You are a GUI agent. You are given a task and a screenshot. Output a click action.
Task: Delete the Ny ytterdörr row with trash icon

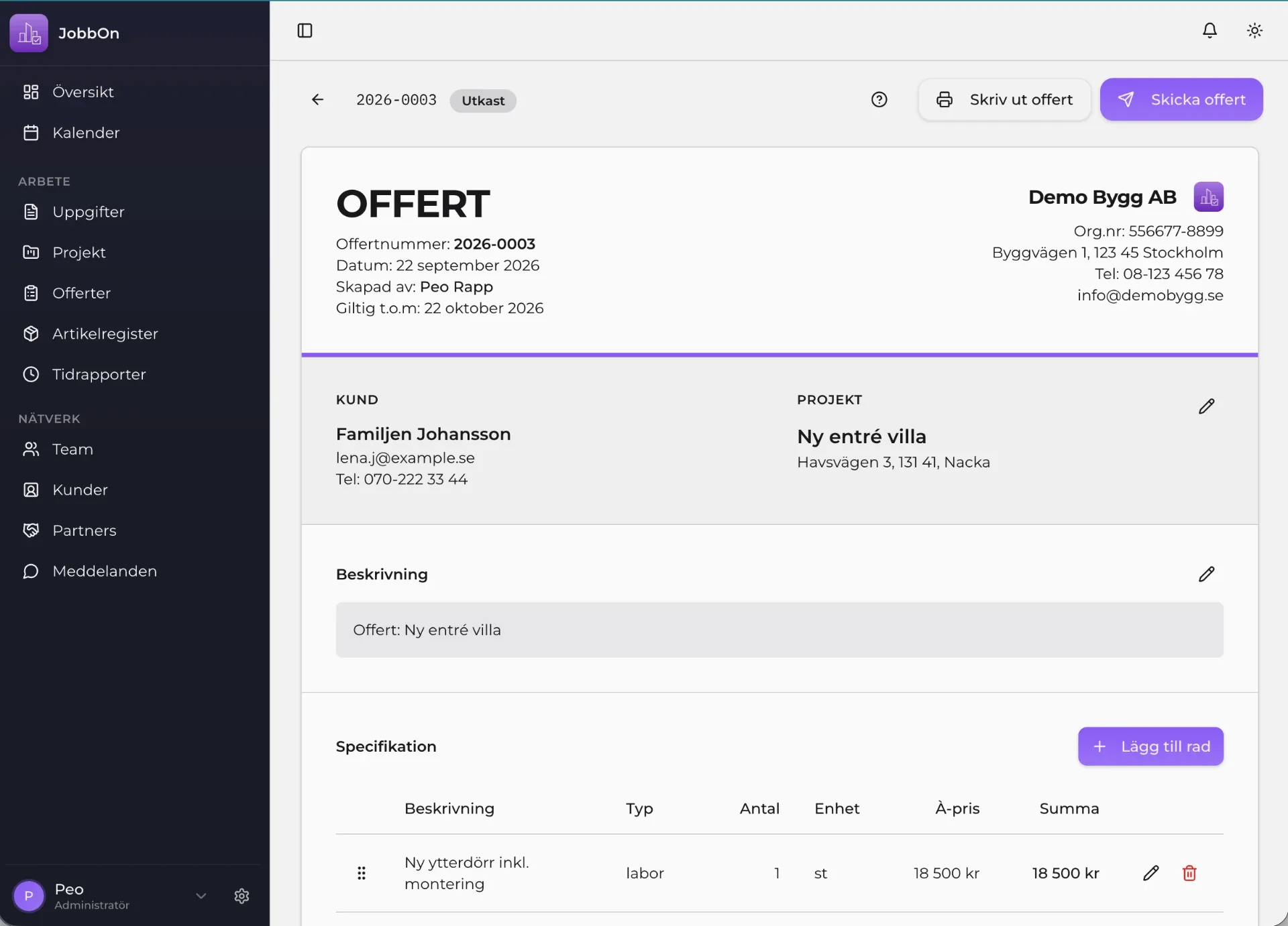click(1189, 873)
